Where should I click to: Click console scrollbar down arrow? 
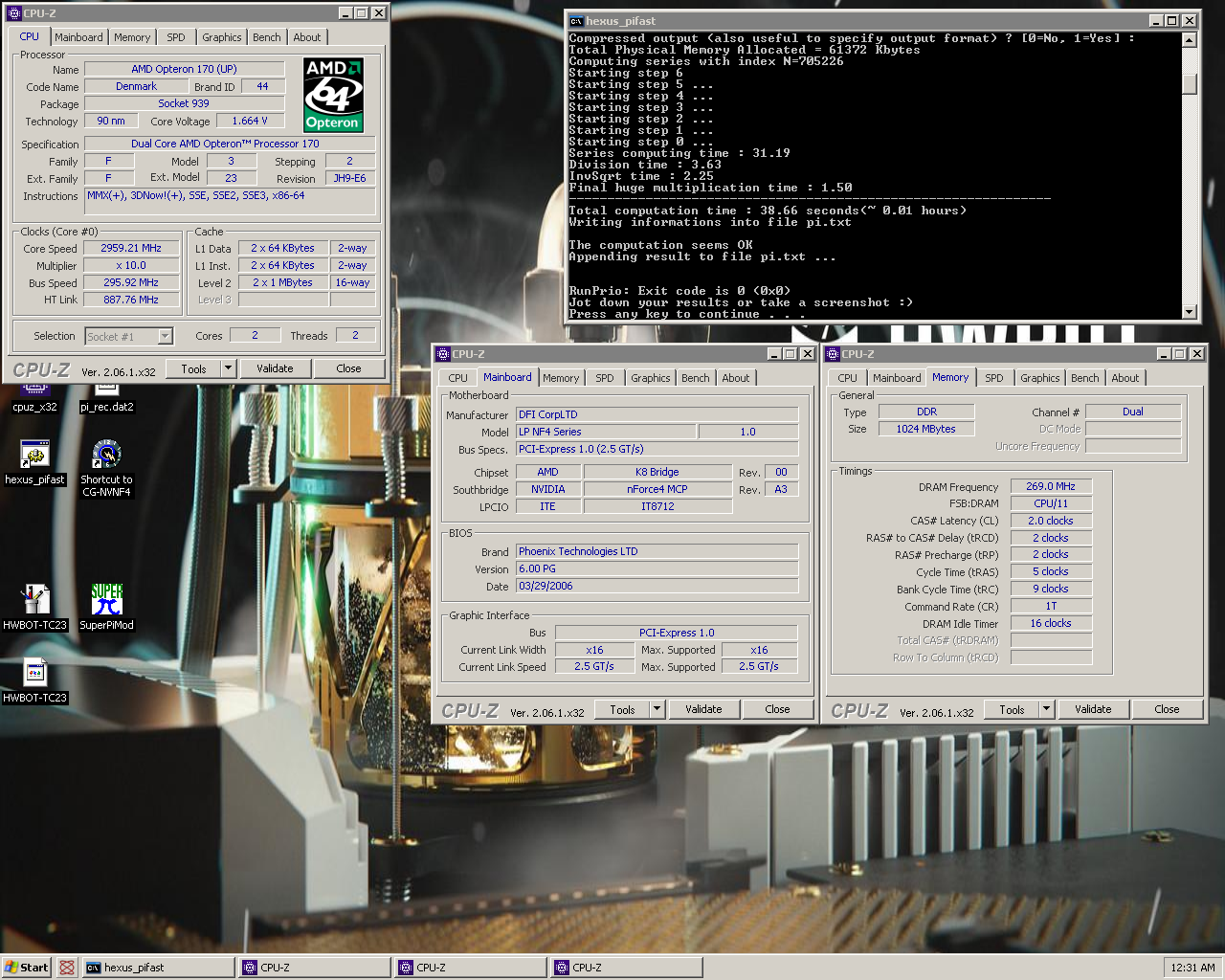click(1190, 312)
